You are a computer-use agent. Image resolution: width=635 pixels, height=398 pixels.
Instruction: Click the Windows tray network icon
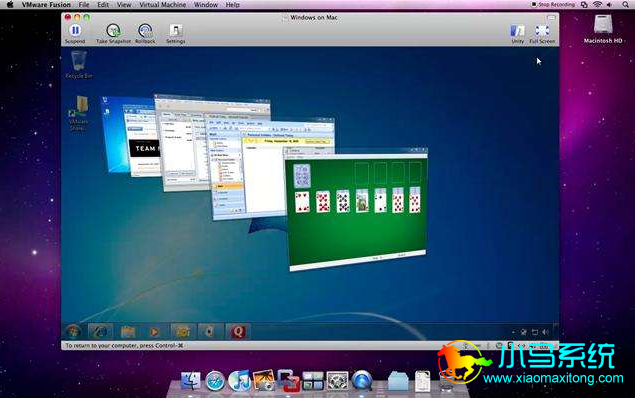(x=535, y=332)
